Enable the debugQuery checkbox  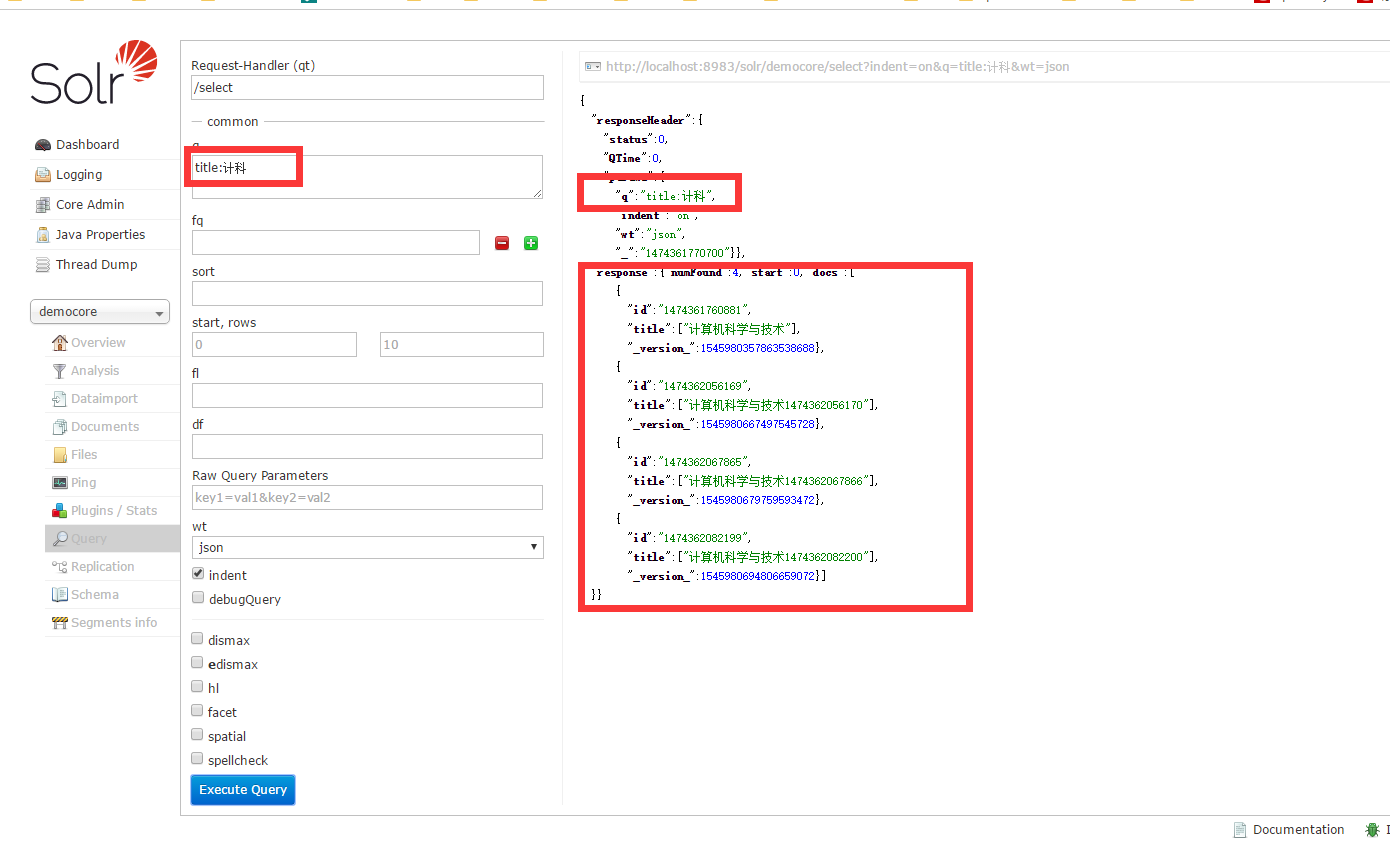(198, 598)
